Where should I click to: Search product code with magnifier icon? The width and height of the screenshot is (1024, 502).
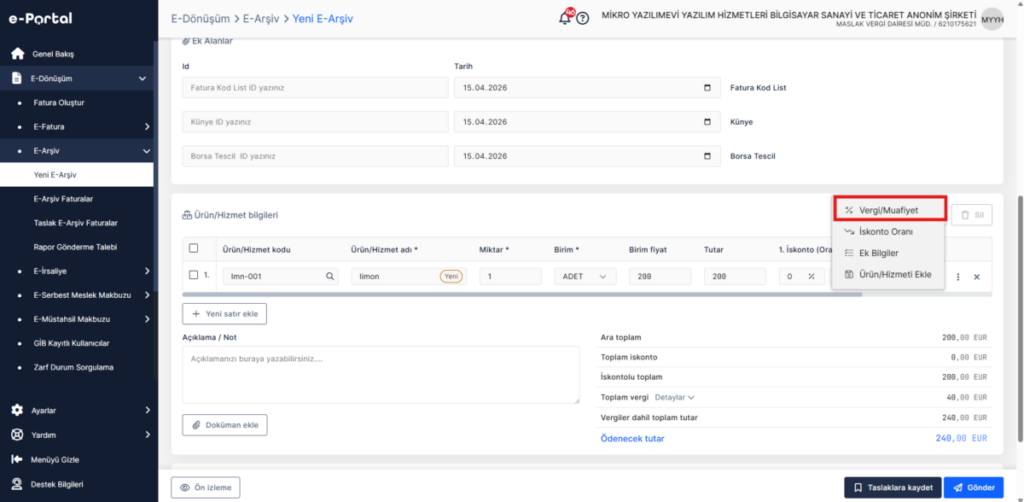pyautogui.click(x=330, y=276)
